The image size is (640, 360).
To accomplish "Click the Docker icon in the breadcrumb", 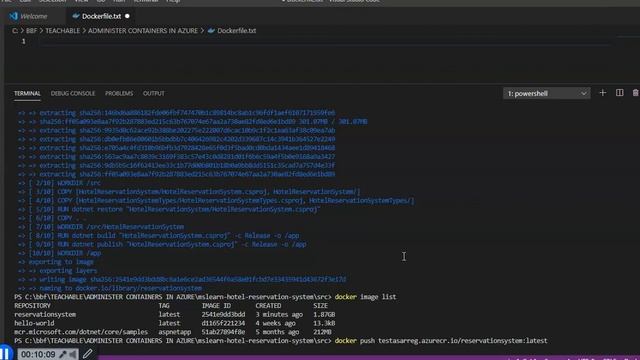I will pos(211,31).
